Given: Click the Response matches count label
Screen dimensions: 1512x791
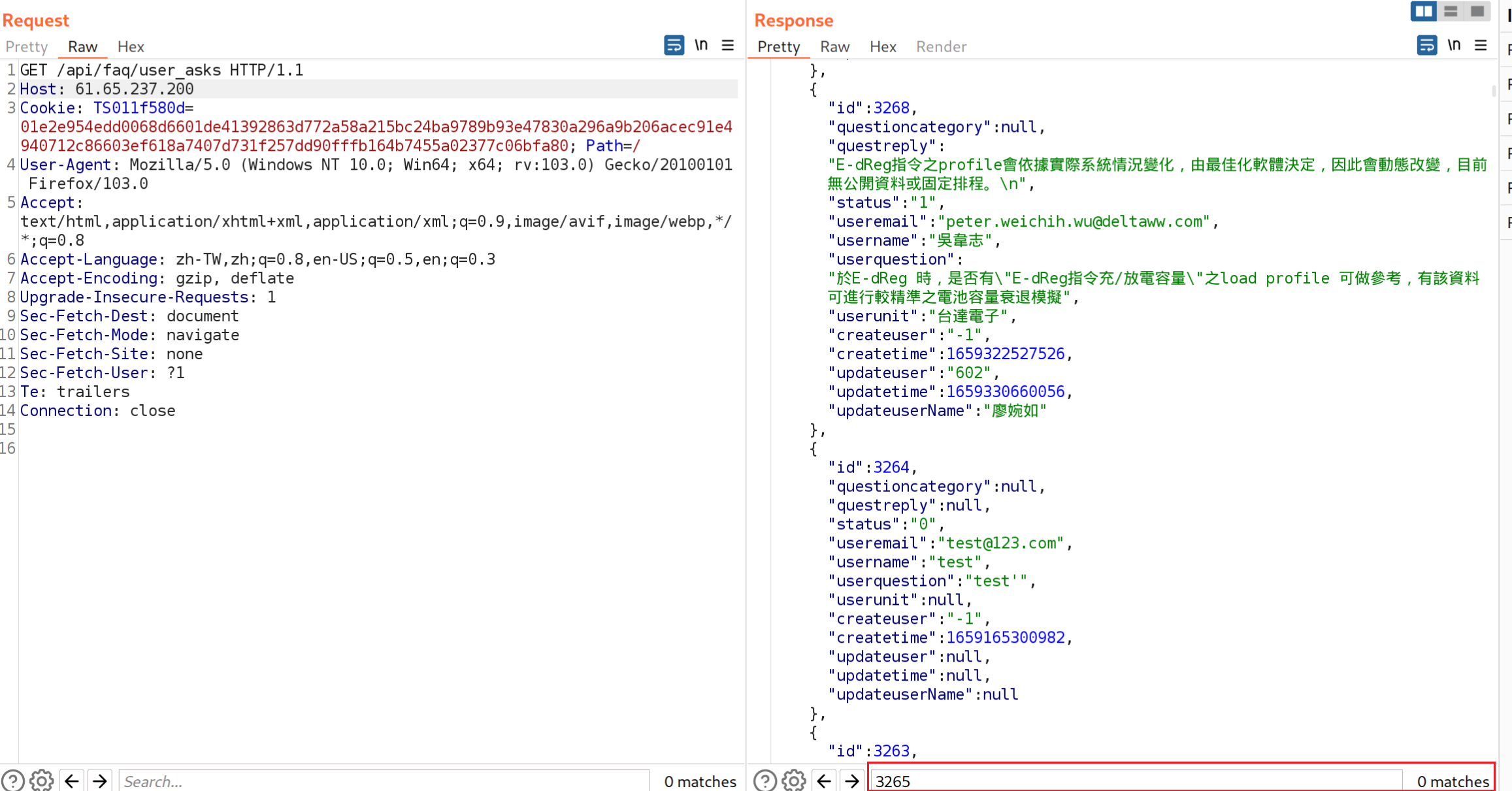Looking at the screenshot, I should [x=1453, y=781].
